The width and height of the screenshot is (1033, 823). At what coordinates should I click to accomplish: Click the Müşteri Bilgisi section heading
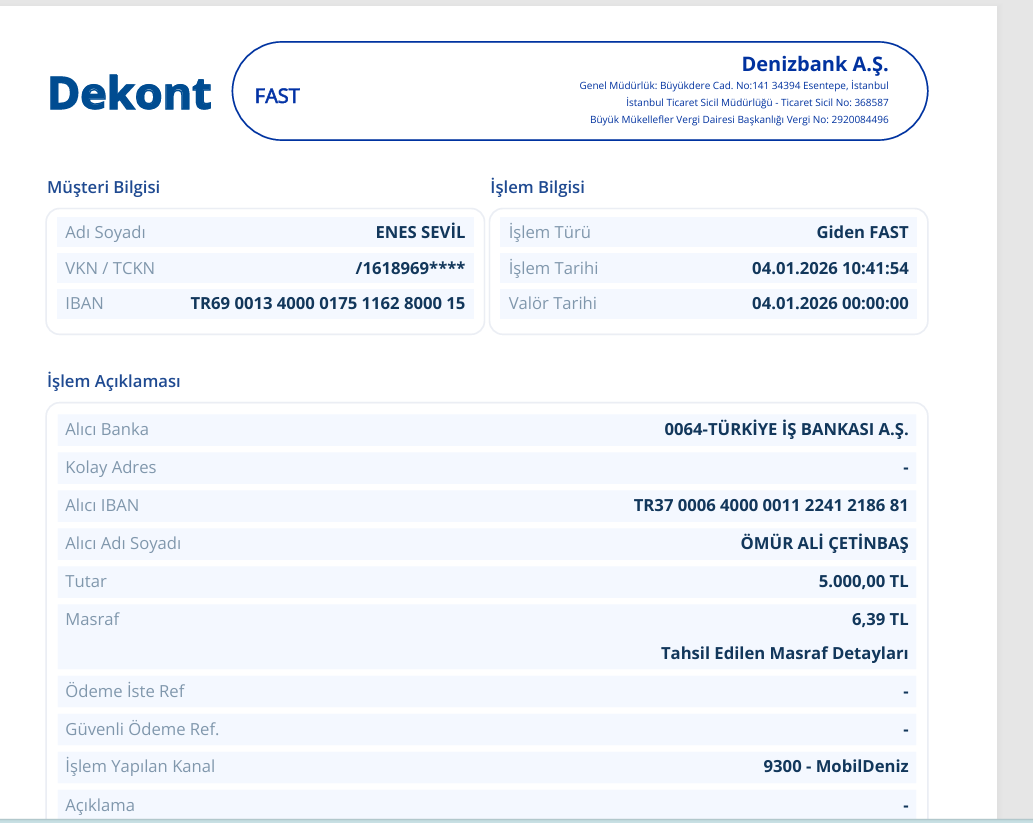point(103,187)
